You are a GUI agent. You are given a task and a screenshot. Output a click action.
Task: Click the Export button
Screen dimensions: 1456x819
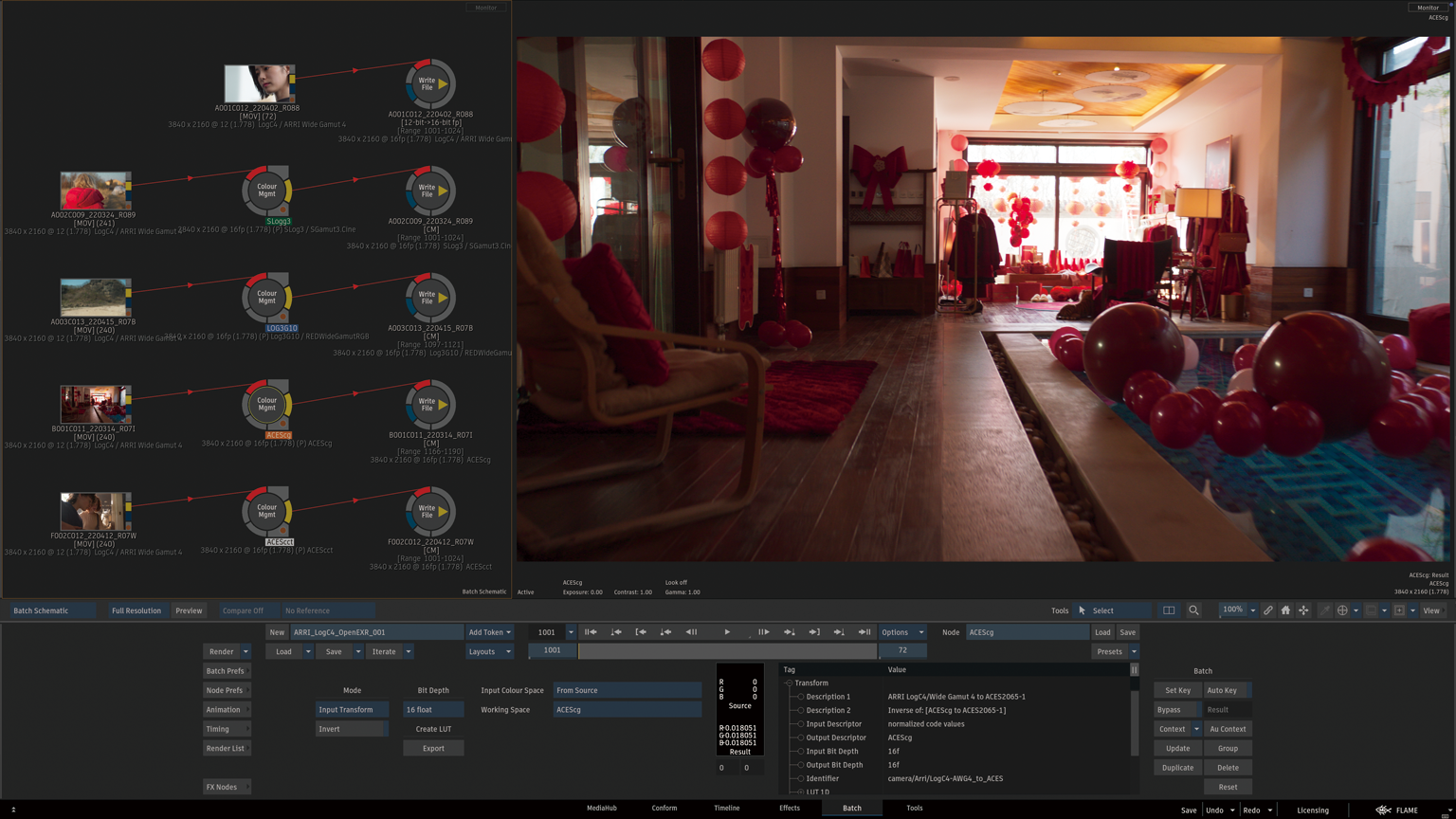(433, 749)
